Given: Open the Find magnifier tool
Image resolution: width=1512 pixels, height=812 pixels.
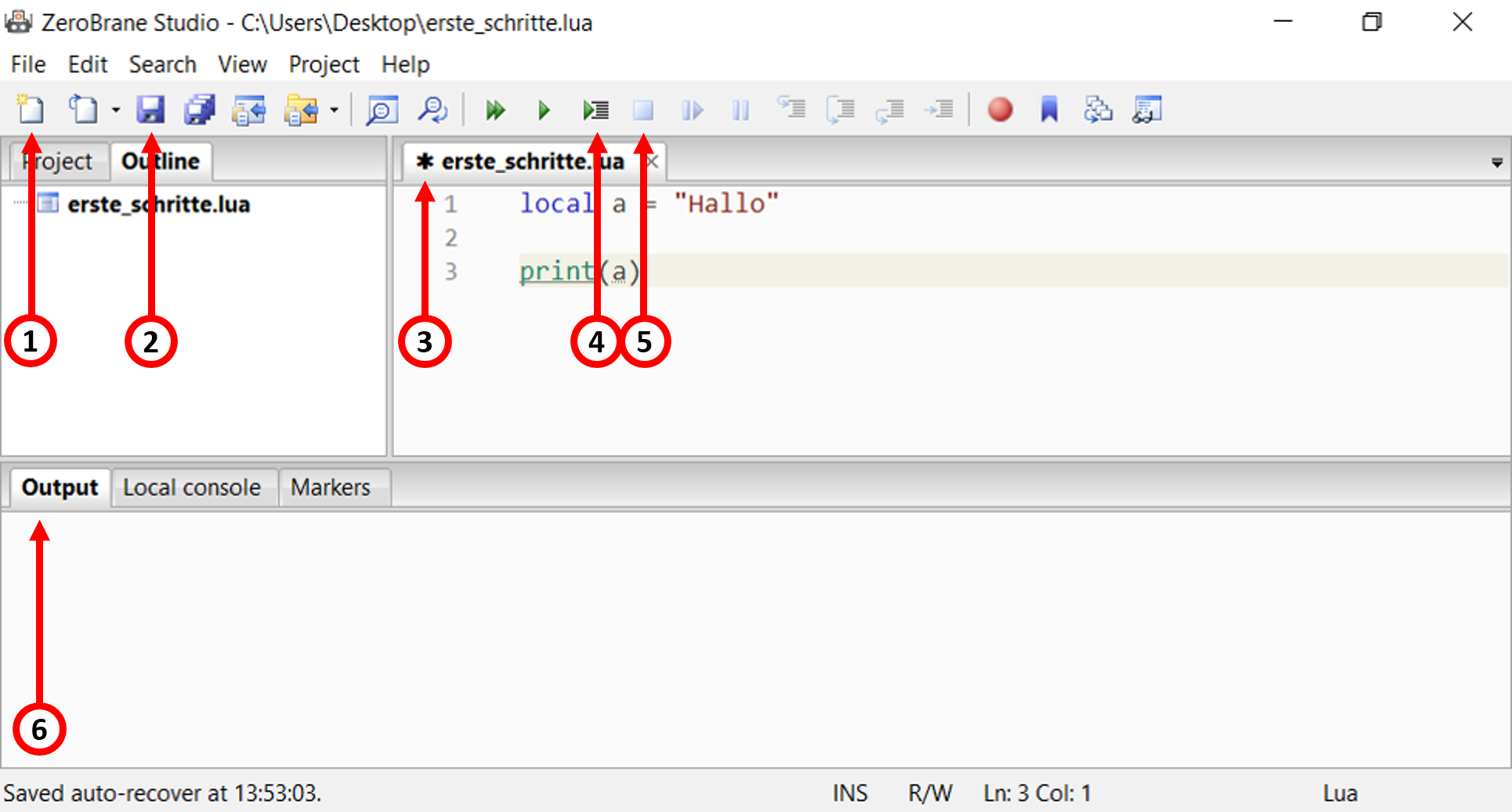Looking at the screenshot, I should pyautogui.click(x=382, y=110).
